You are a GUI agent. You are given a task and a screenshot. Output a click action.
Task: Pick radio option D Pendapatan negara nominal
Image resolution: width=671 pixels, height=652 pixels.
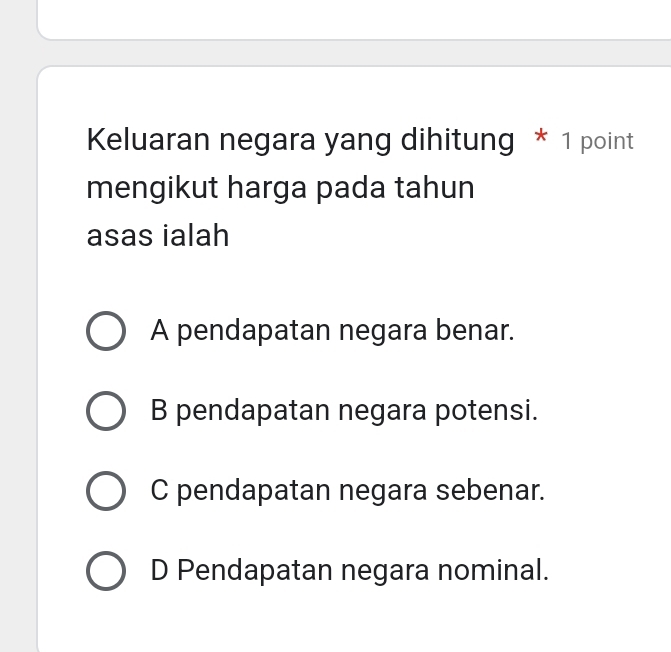coord(106,573)
